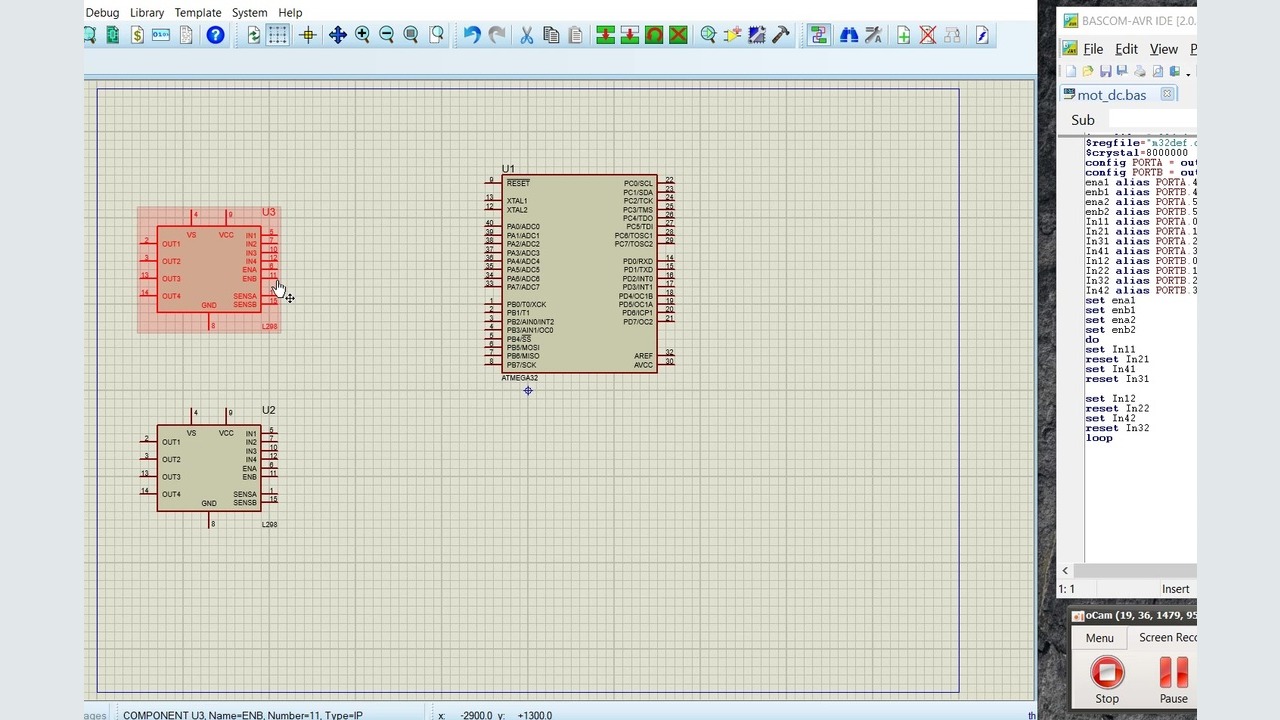The height and width of the screenshot is (720, 1280).
Task: Switch to the mot_dc.bas tab
Action: (x=1111, y=95)
